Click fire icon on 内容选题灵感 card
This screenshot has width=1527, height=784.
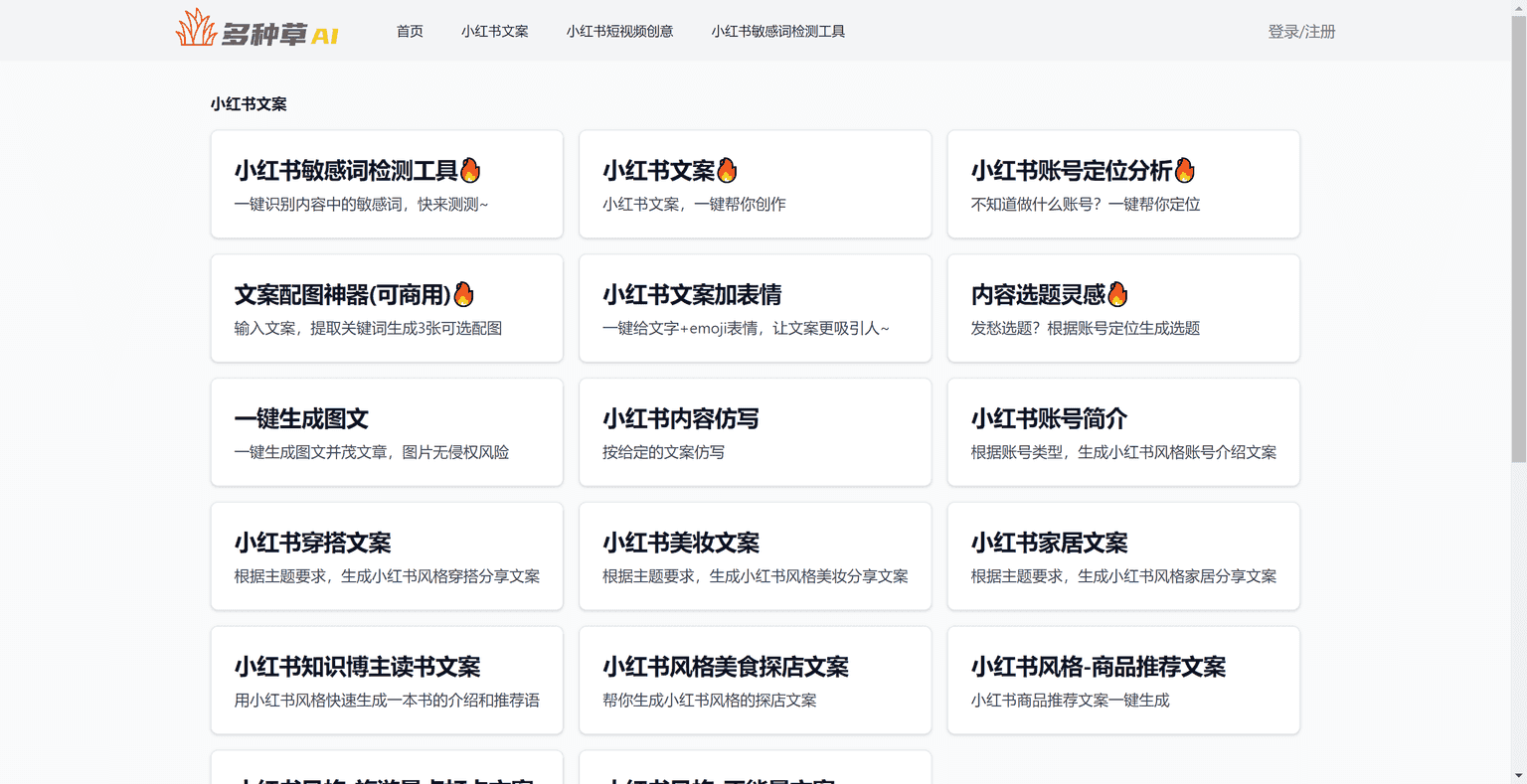(1117, 294)
